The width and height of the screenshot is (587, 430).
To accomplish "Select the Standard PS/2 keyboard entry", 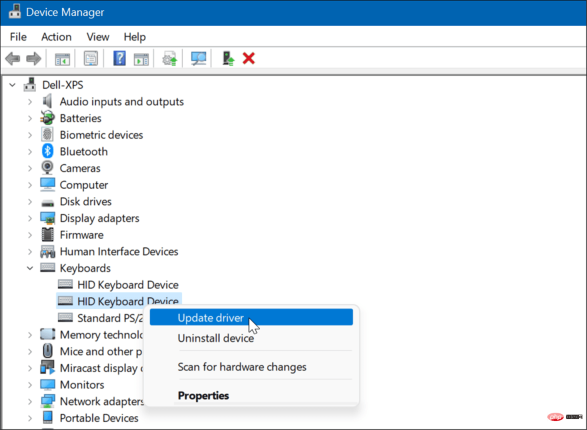I will (110, 318).
